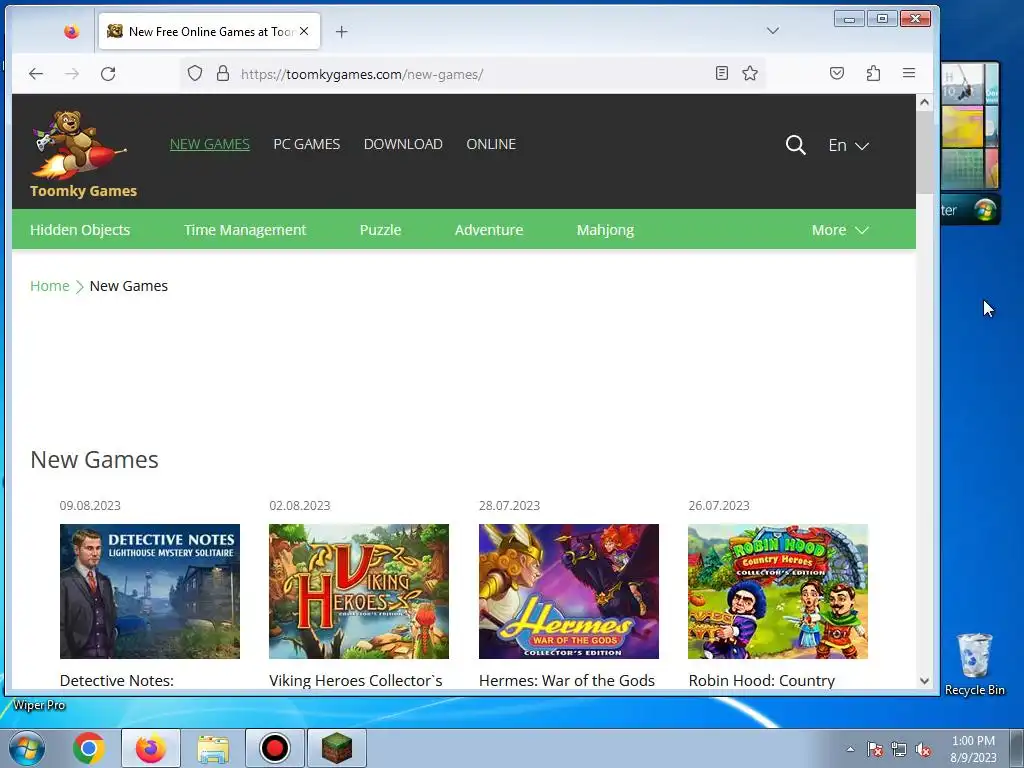The image size is (1024, 768).
Task: Show site security info via padlock icon
Action: [223, 73]
